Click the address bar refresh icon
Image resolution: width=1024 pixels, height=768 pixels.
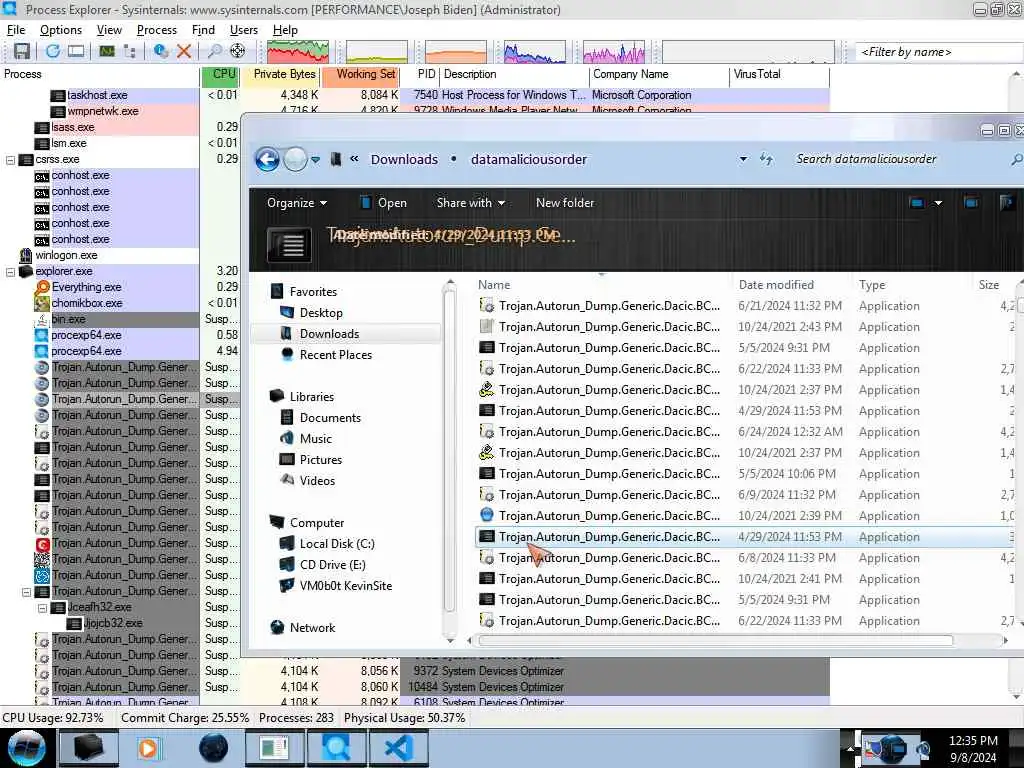pos(766,159)
